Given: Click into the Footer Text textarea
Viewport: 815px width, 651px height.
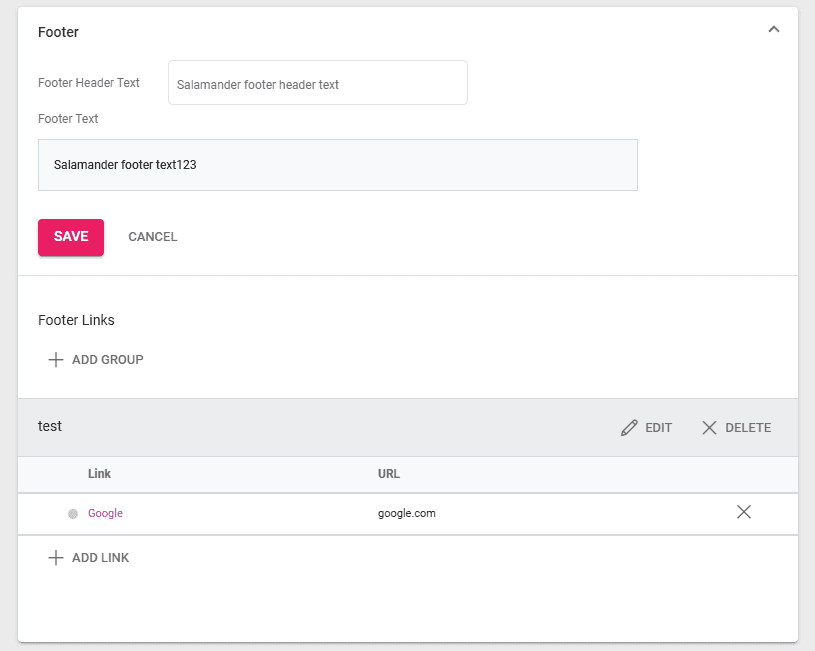Looking at the screenshot, I should coord(337,165).
